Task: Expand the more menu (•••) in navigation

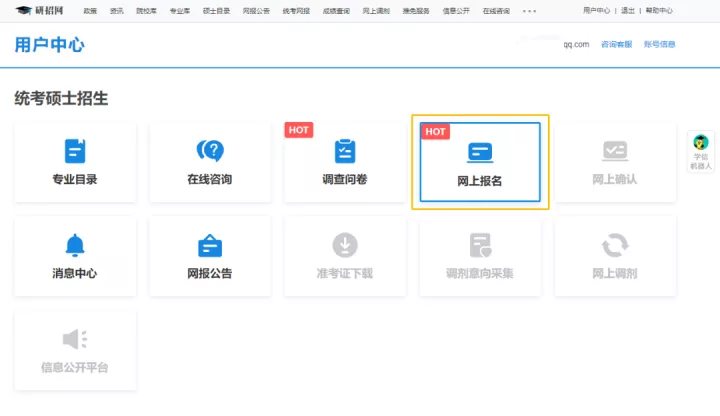Action: pos(529,10)
